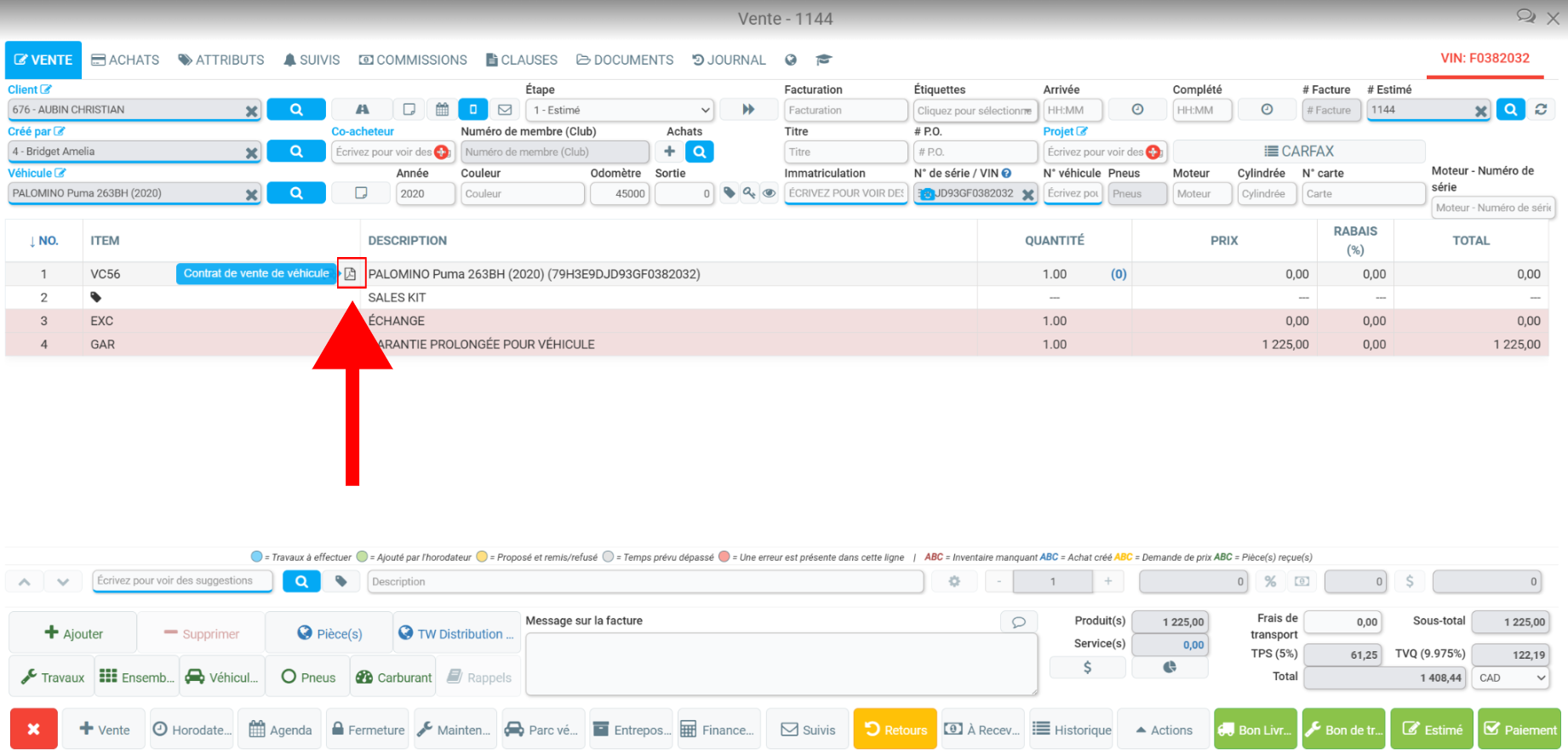1568x755 pixels.
Task: Open the globe icon in the top tab bar
Action: tap(791, 60)
